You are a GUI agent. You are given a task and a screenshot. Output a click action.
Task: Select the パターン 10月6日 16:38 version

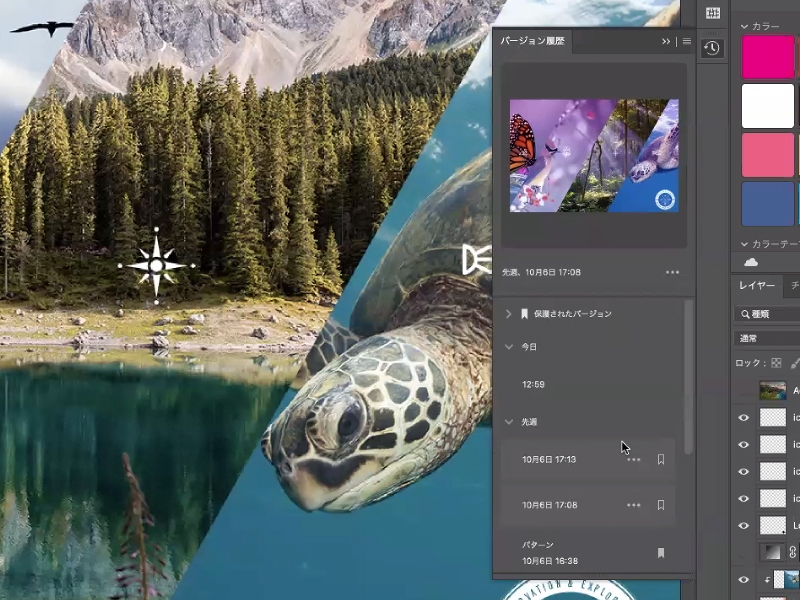point(588,553)
